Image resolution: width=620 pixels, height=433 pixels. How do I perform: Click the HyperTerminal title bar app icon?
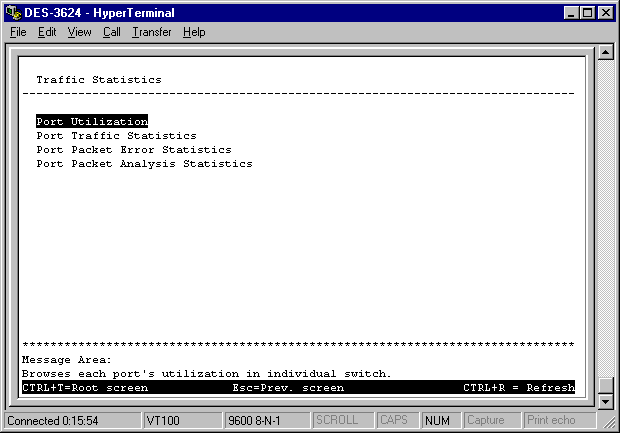tap(12, 11)
